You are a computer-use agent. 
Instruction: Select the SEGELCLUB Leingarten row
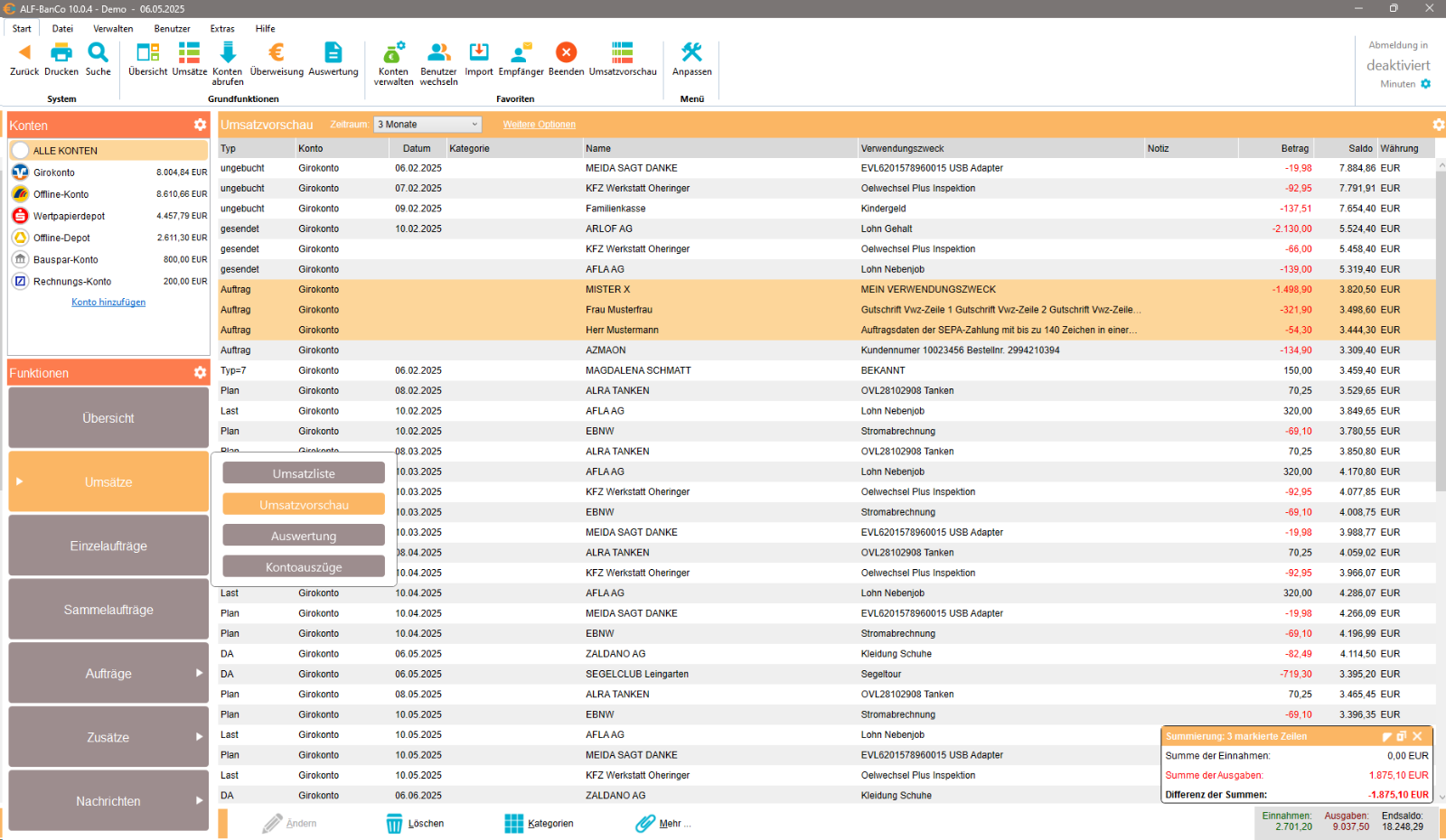click(x=826, y=674)
